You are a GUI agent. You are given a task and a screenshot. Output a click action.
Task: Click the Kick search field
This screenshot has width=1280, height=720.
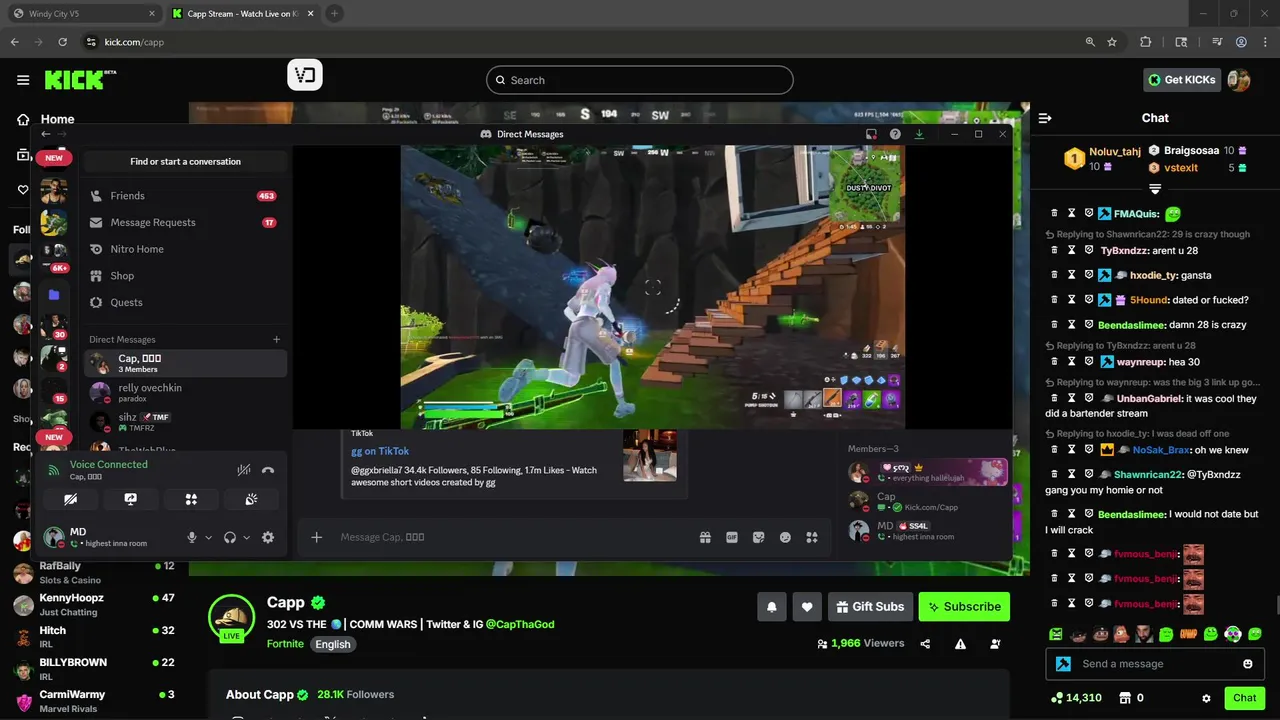640,80
